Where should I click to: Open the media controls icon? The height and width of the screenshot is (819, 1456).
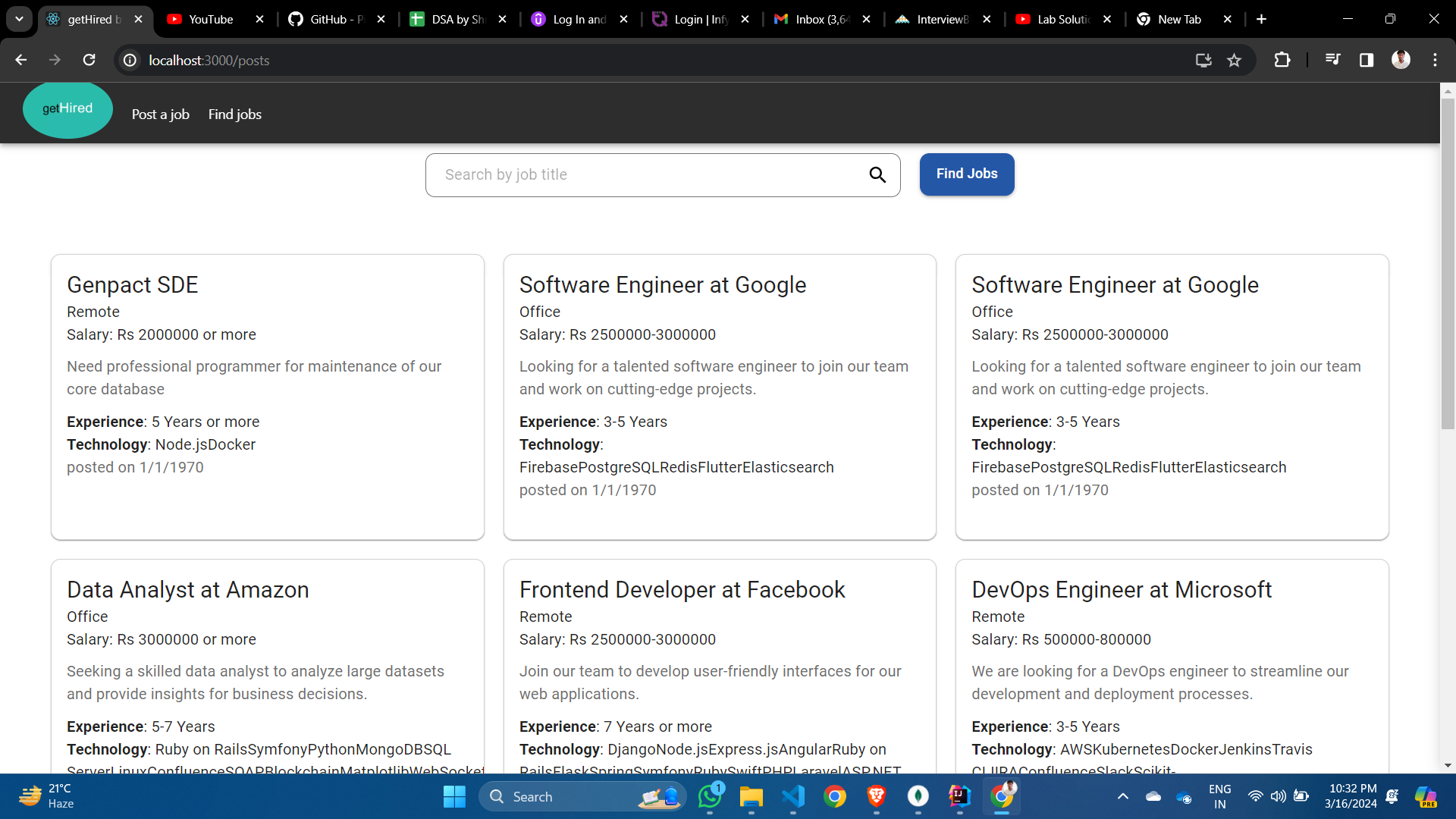coord(1332,60)
